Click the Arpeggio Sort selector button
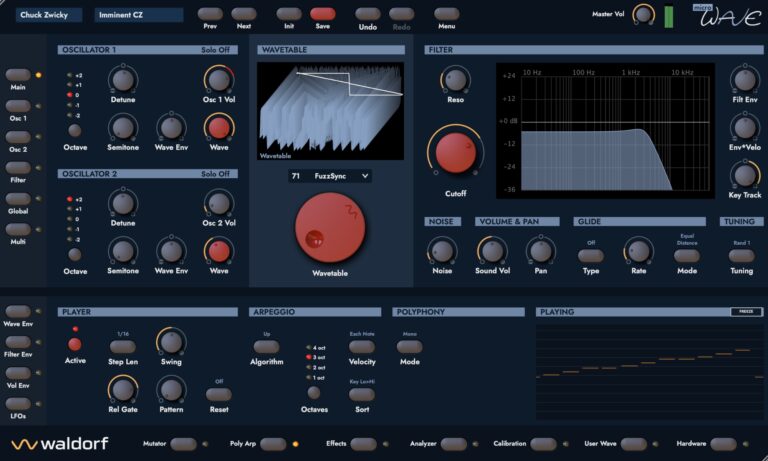 tap(362, 394)
